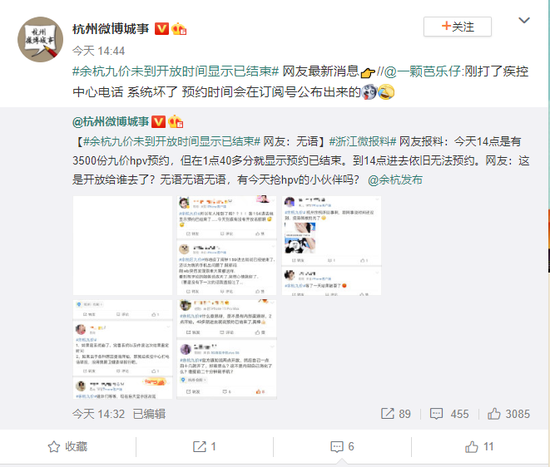Open the bottom-left comment screenshot thumbnail

pyautogui.click(x=122, y=349)
